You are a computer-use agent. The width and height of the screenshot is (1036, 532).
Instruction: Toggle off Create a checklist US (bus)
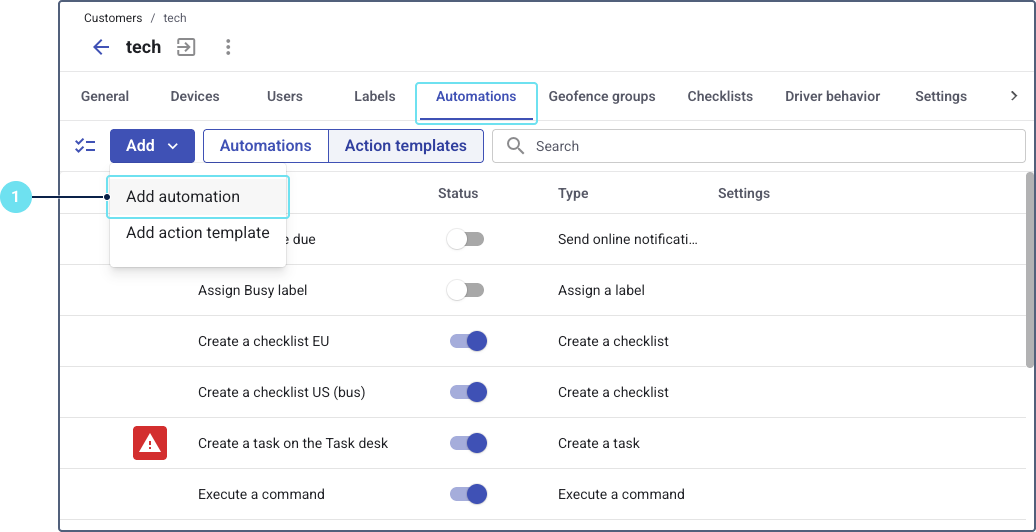coord(467,392)
